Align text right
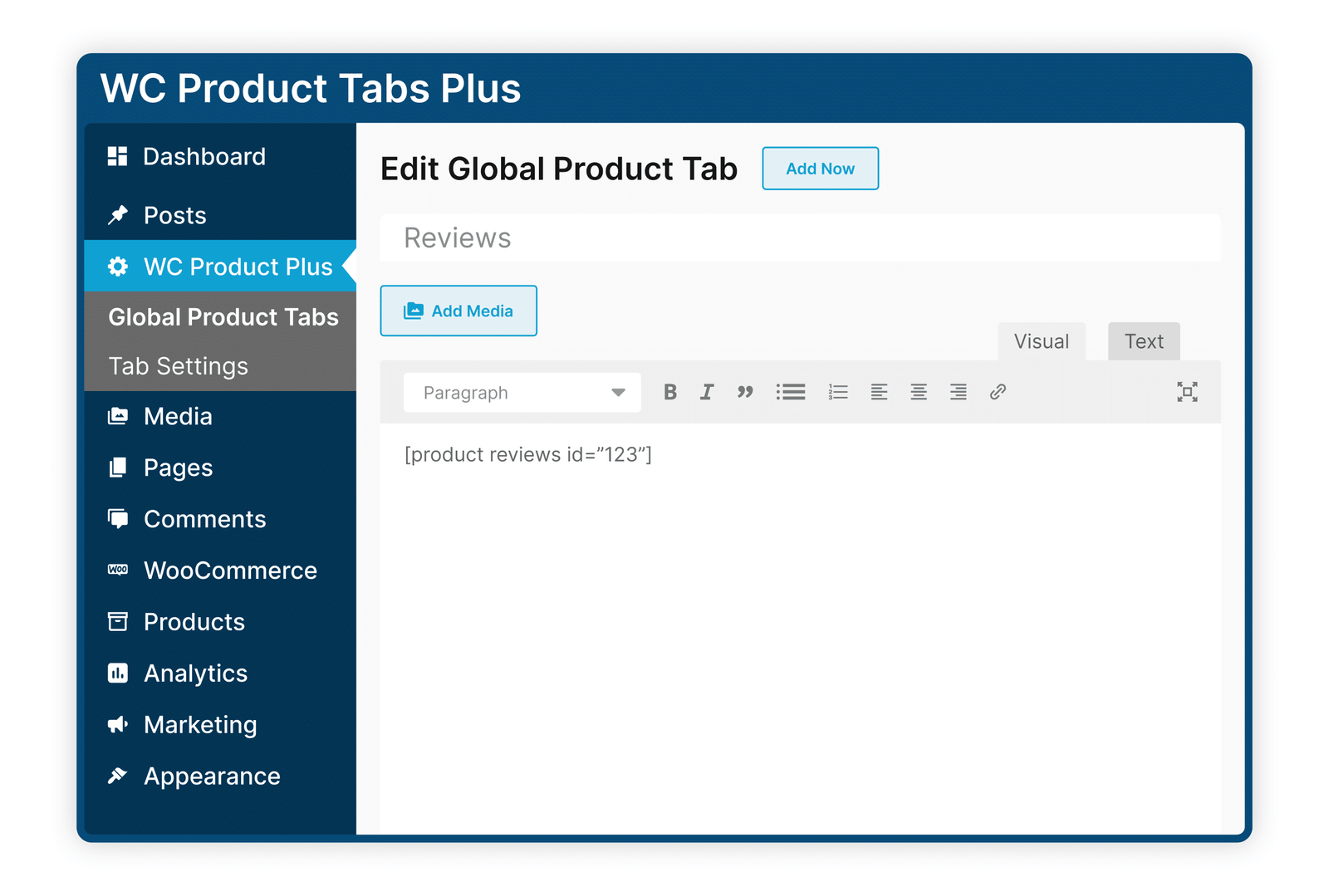The height and width of the screenshot is (896, 1329). tap(959, 392)
